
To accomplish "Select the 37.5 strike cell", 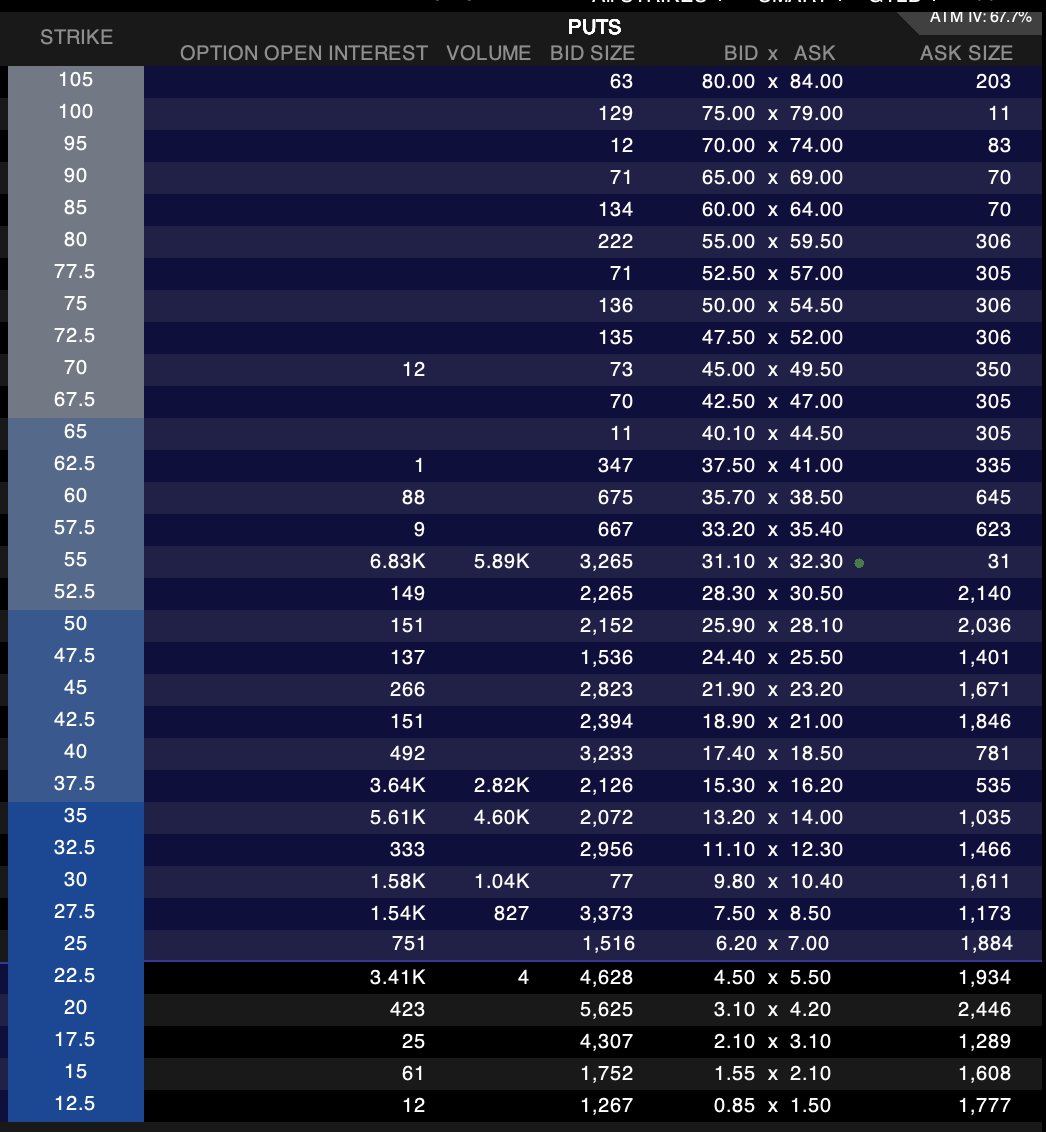I will click(76, 783).
